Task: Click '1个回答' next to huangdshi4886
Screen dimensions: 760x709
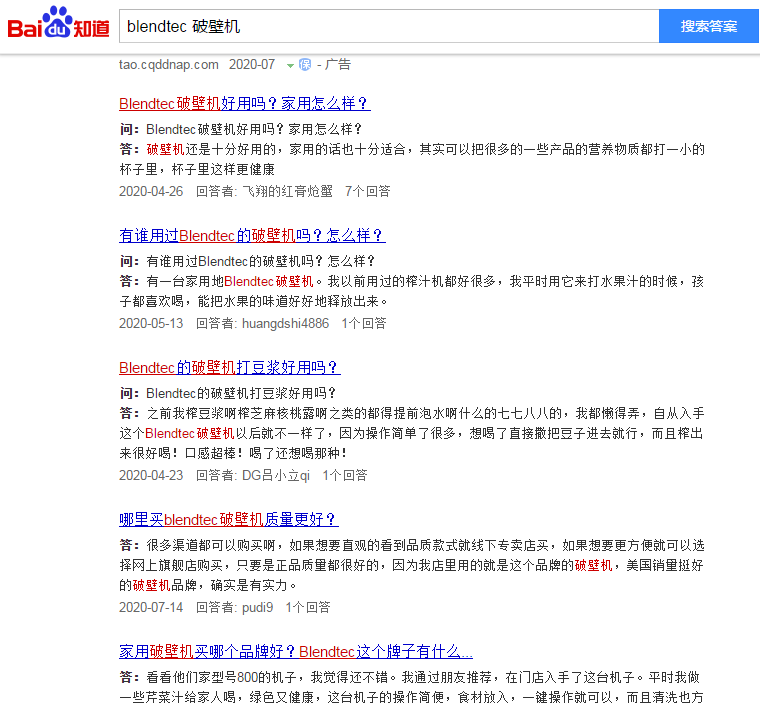Action: pos(364,323)
